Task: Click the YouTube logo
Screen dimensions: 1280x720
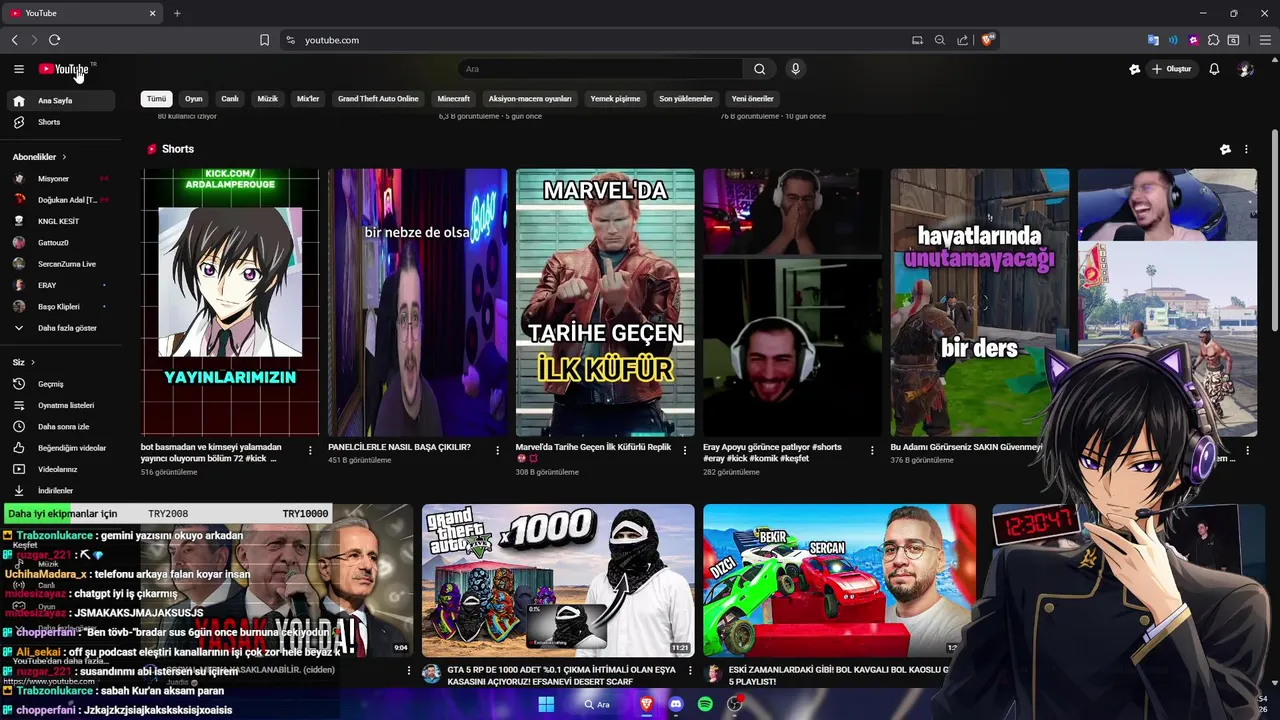Action: point(64,69)
